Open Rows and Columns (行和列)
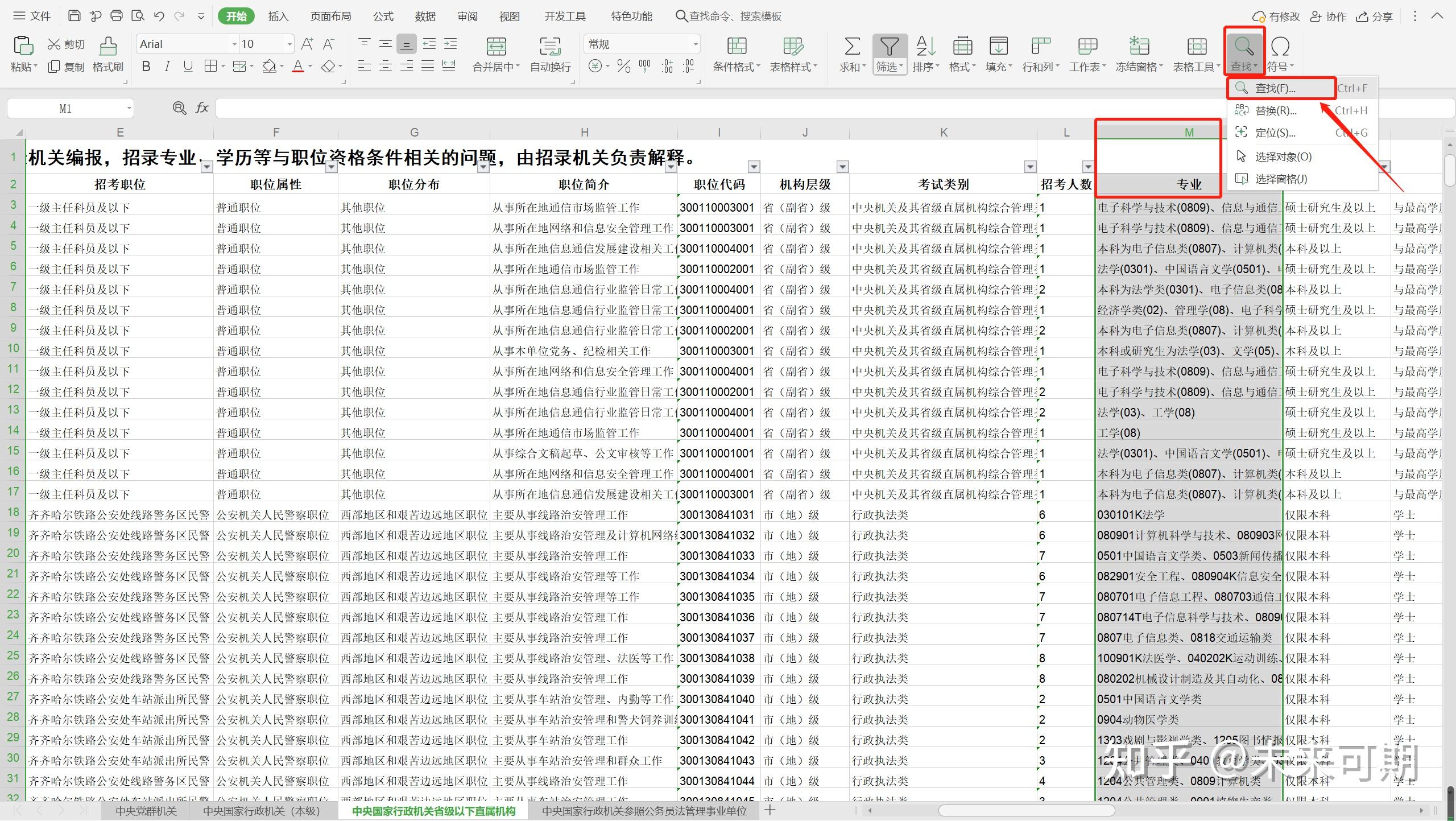Viewport: 1456px width, 821px height. 1041,55
